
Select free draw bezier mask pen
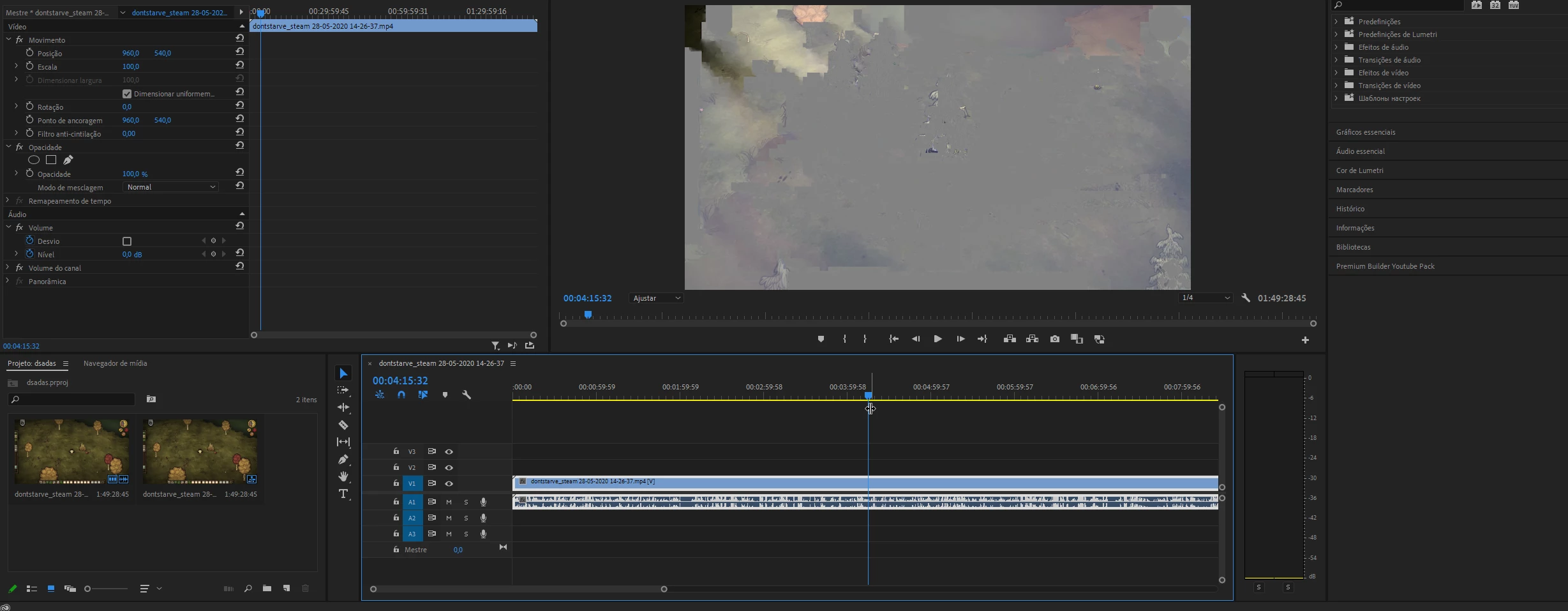[x=68, y=160]
